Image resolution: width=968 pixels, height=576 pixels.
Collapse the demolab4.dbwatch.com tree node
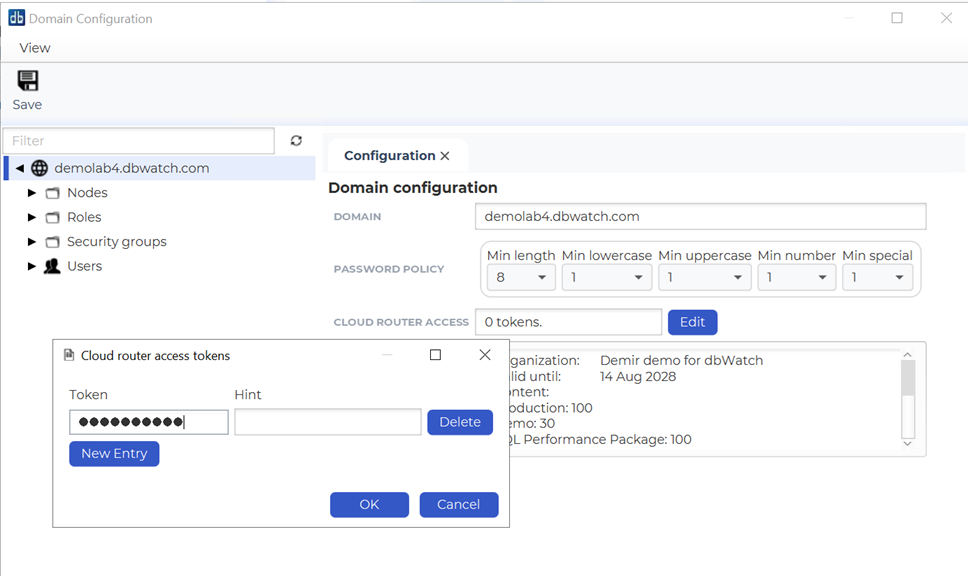pos(19,168)
